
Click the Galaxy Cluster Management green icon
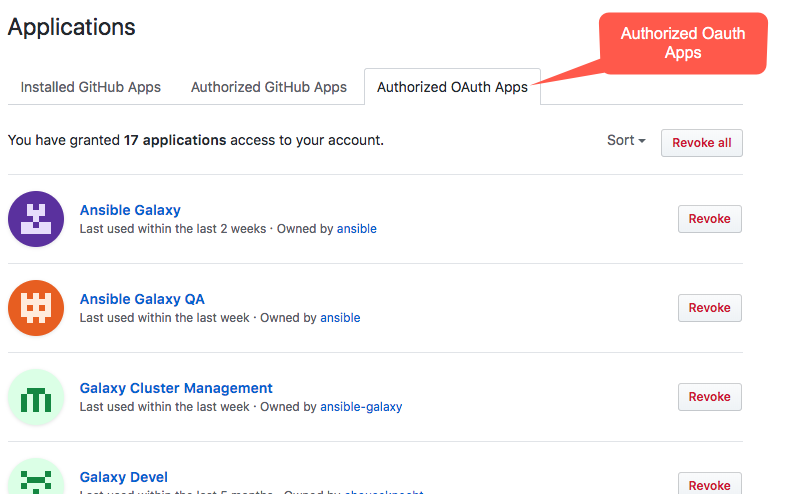36,397
